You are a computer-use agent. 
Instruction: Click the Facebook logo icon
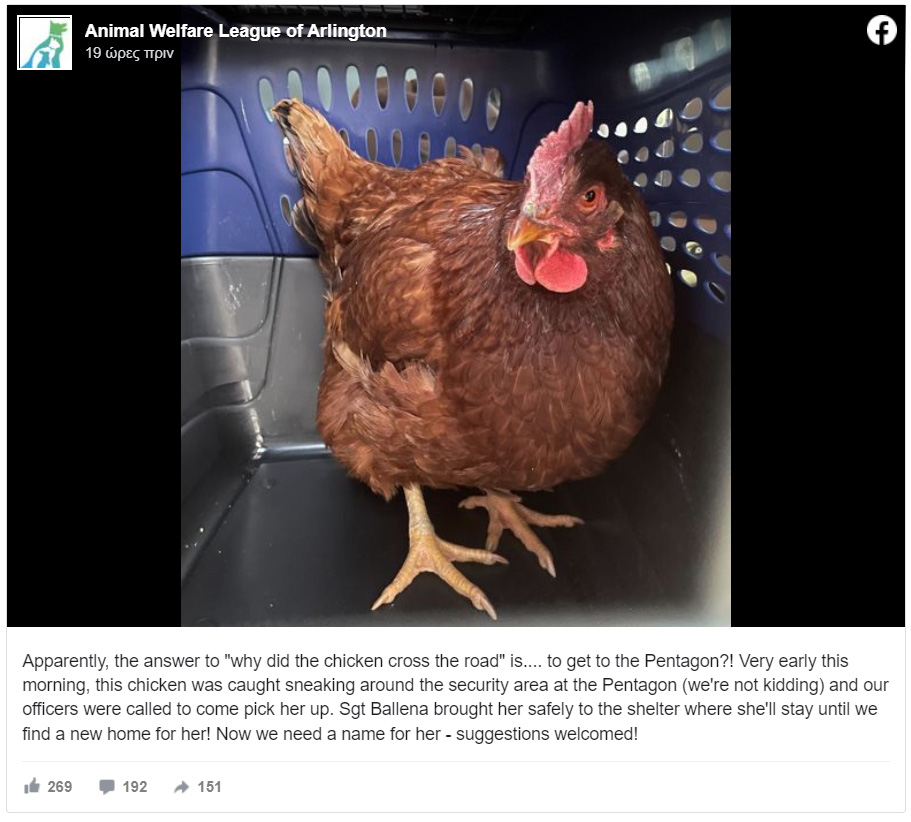pyautogui.click(x=881, y=30)
